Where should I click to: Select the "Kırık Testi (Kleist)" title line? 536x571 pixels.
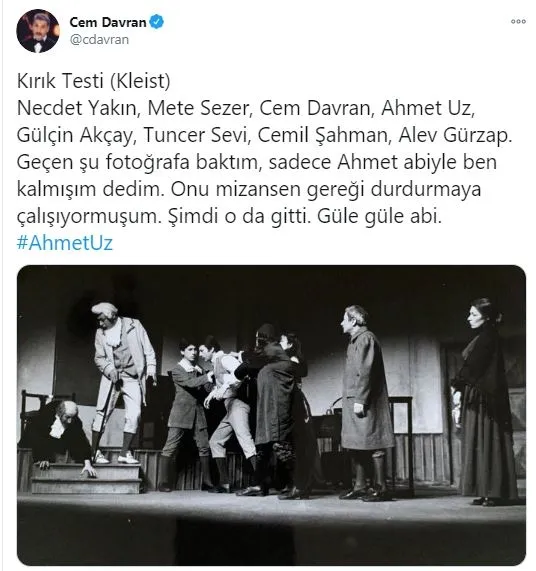(94, 81)
